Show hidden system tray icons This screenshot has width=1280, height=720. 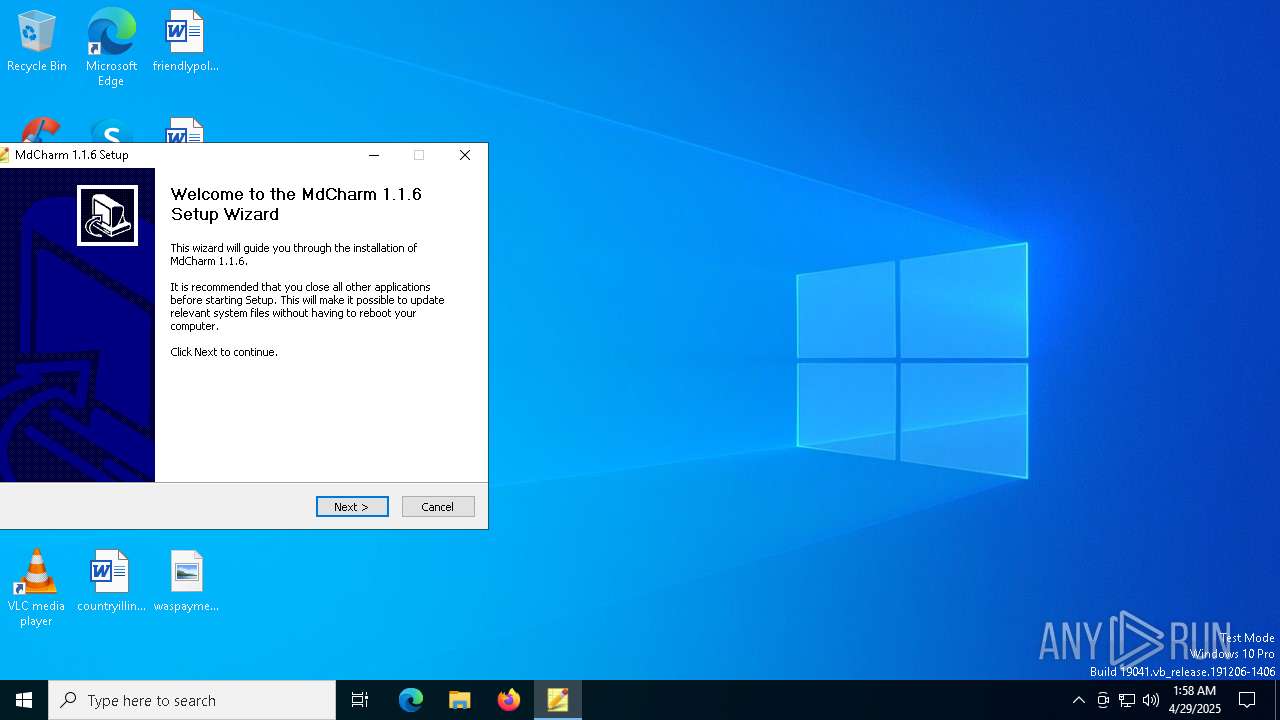pyautogui.click(x=1079, y=700)
